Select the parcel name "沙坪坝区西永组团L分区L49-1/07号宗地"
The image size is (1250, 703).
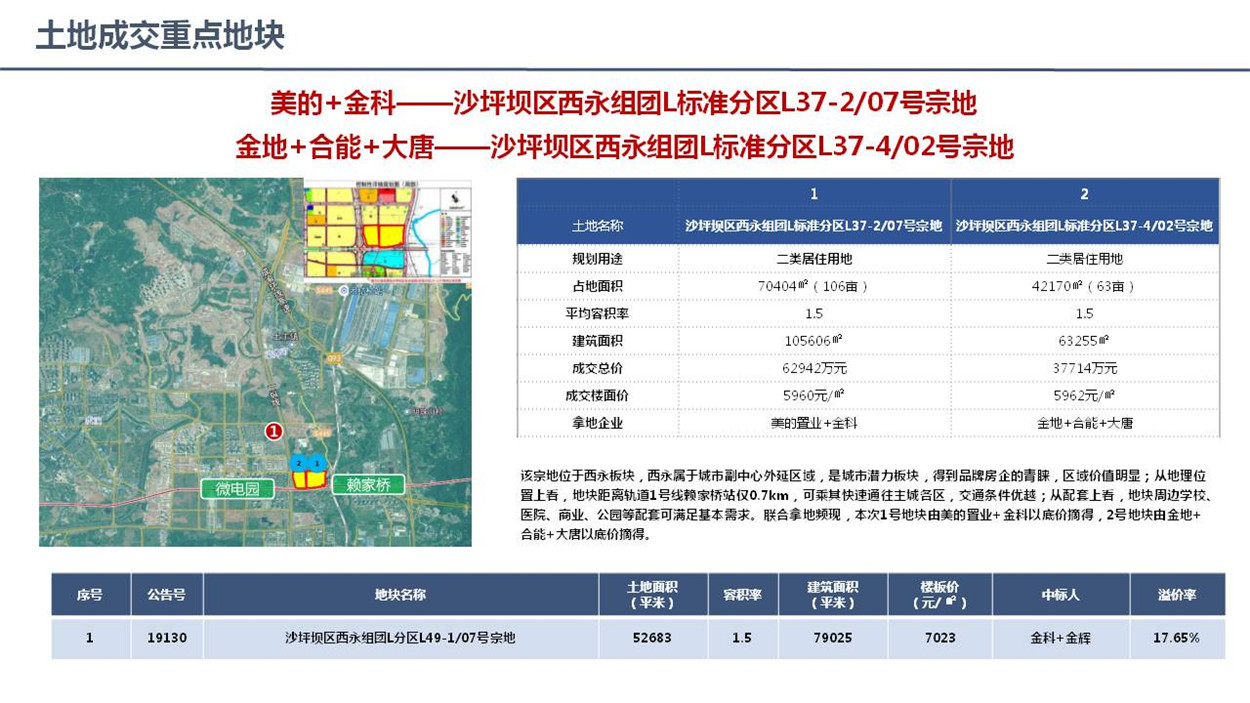click(400, 637)
